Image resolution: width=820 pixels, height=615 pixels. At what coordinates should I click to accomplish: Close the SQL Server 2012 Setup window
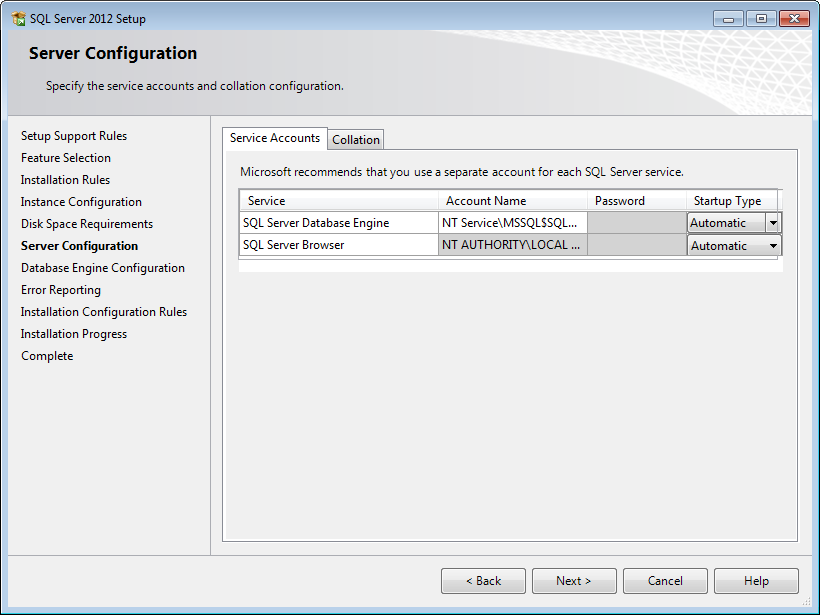(794, 19)
